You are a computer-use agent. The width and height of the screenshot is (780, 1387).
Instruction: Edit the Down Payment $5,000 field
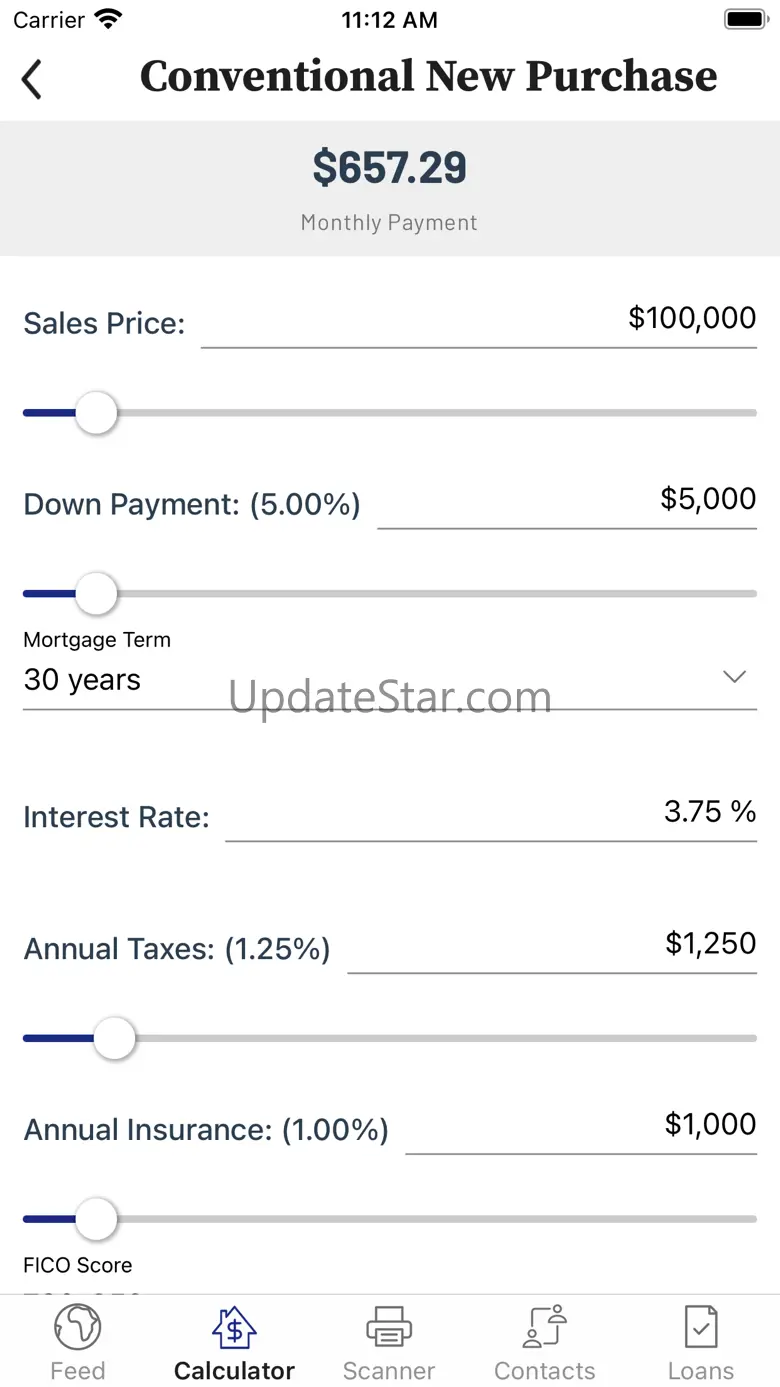point(566,500)
